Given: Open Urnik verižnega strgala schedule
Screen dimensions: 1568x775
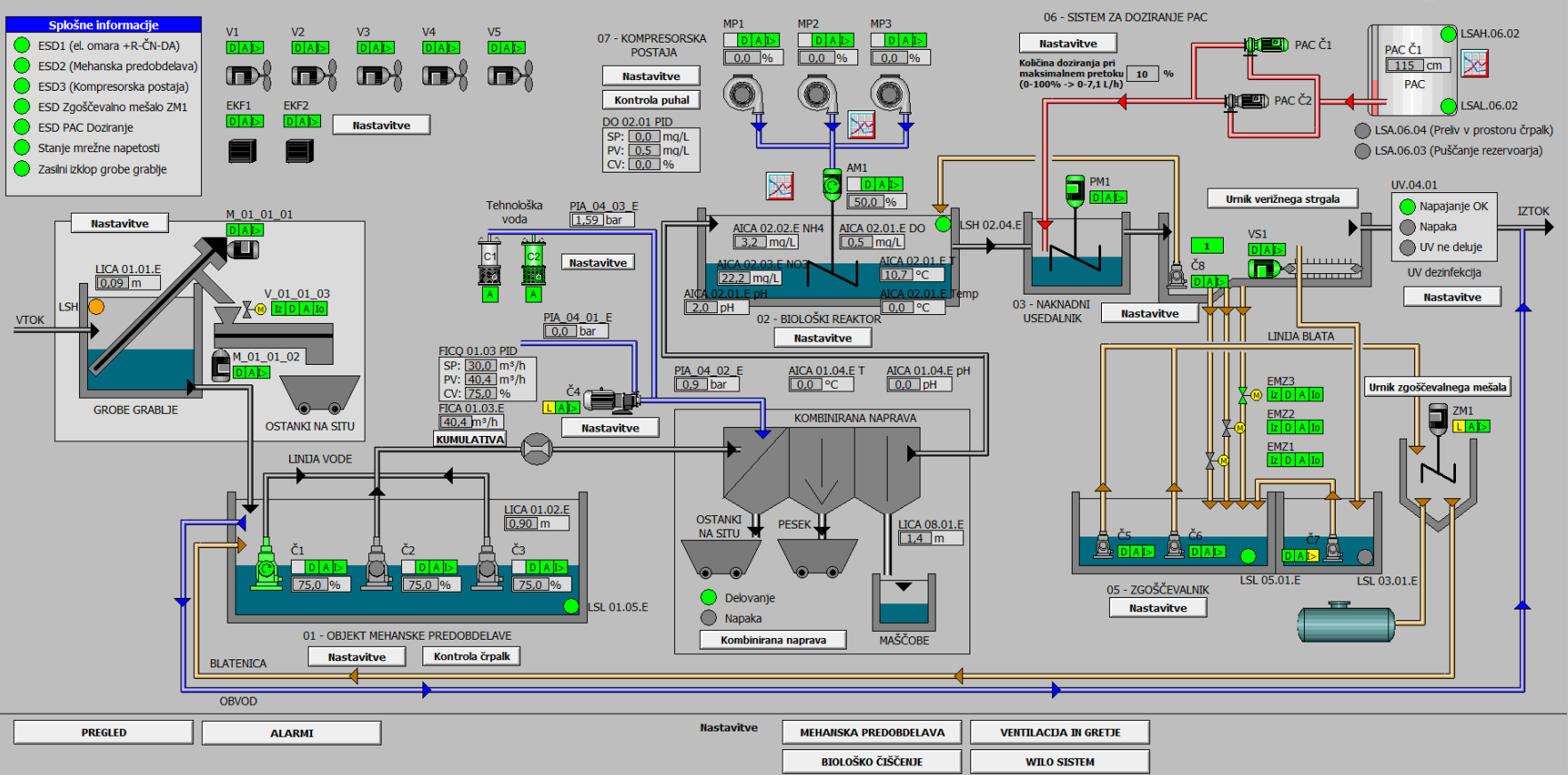Looking at the screenshot, I should pyautogui.click(x=1282, y=198).
